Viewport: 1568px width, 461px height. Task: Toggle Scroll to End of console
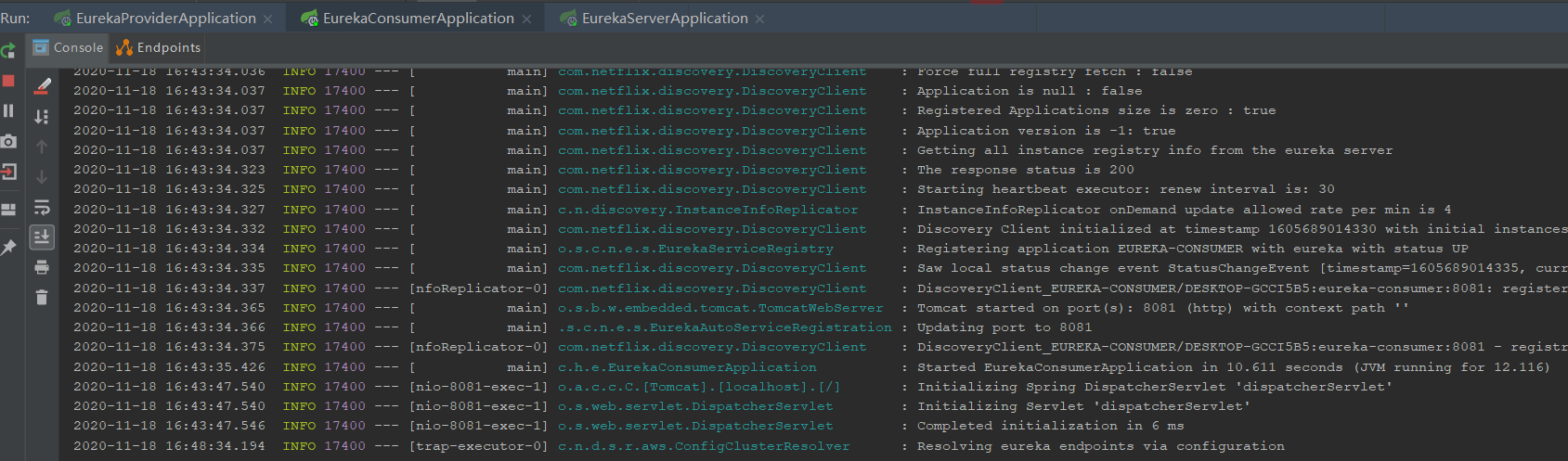(x=42, y=237)
